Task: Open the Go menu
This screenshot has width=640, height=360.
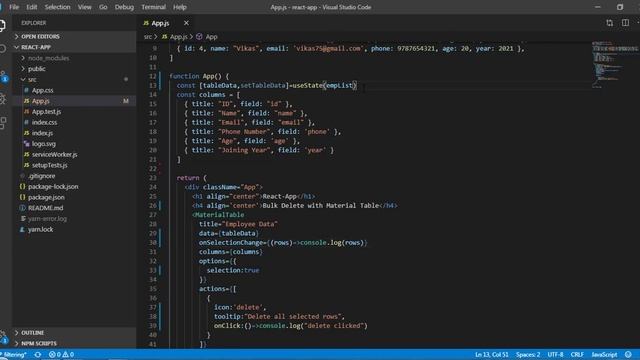Action: [103, 7]
